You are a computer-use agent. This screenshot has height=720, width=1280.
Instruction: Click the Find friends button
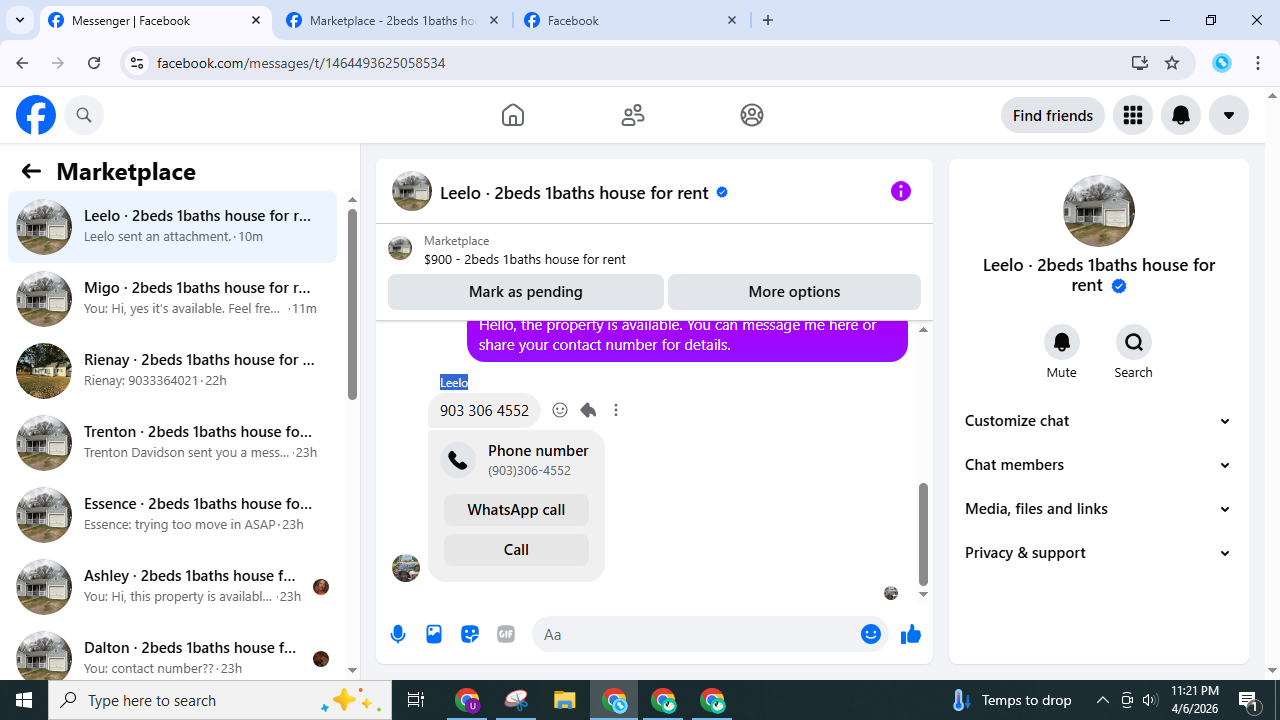pos(1053,115)
